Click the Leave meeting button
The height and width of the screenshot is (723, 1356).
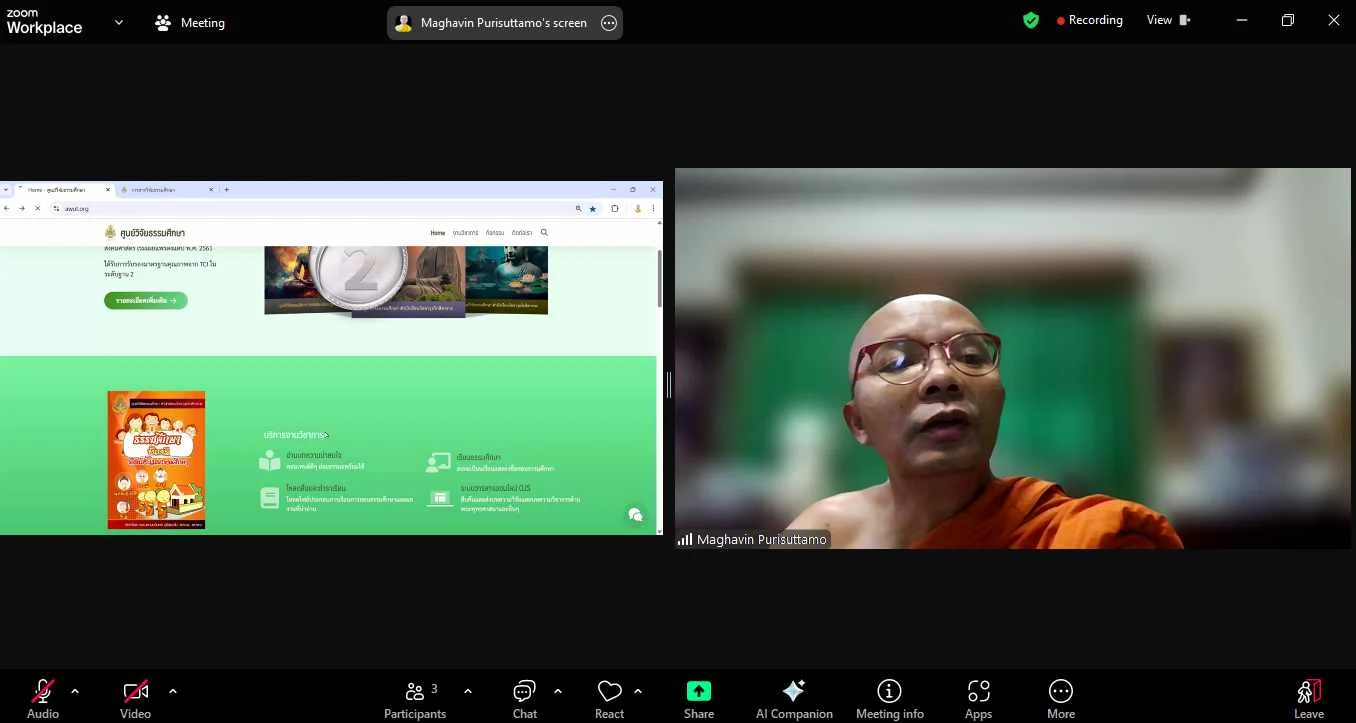(1308, 698)
